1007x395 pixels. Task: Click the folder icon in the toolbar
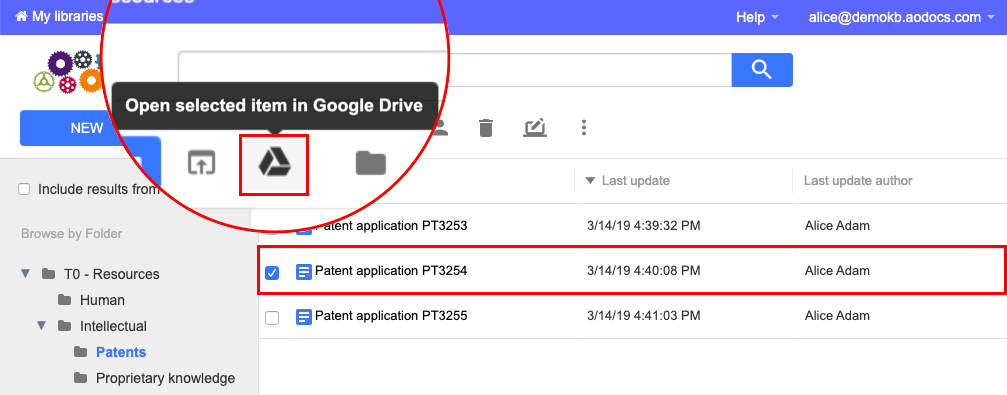371,163
